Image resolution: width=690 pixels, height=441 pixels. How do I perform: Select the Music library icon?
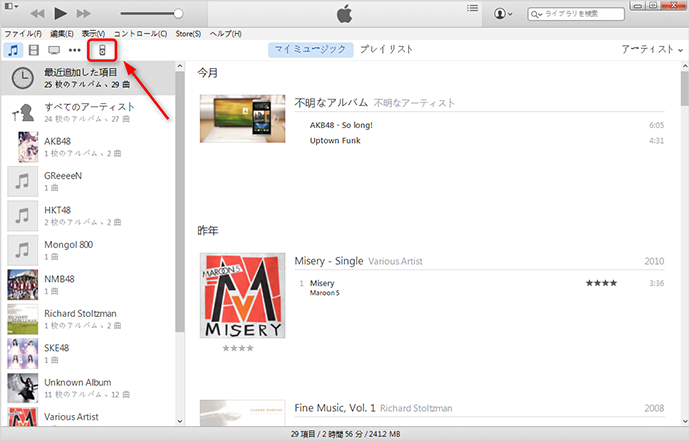pos(13,50)
